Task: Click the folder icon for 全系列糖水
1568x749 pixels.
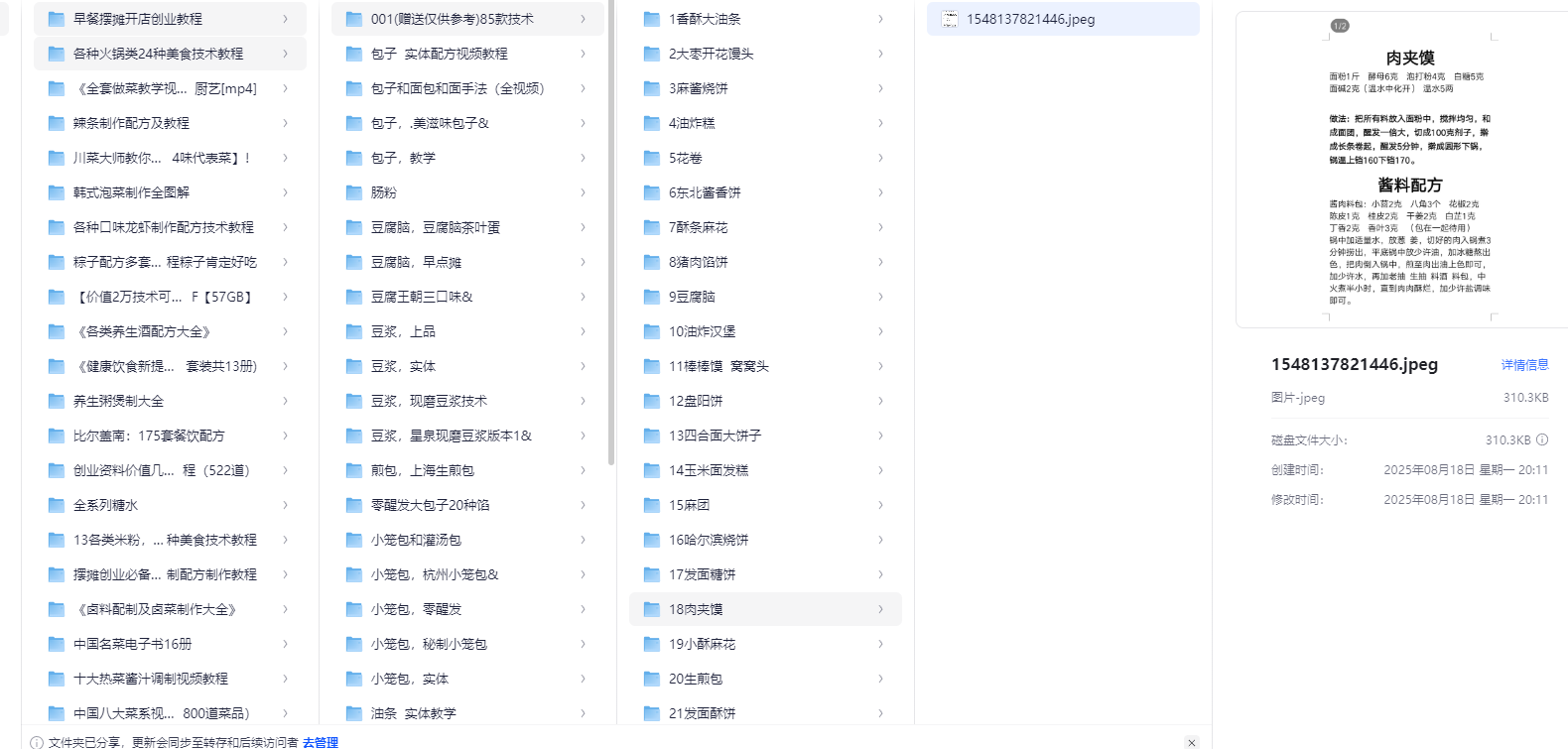Action: click(x=57, y=505)
